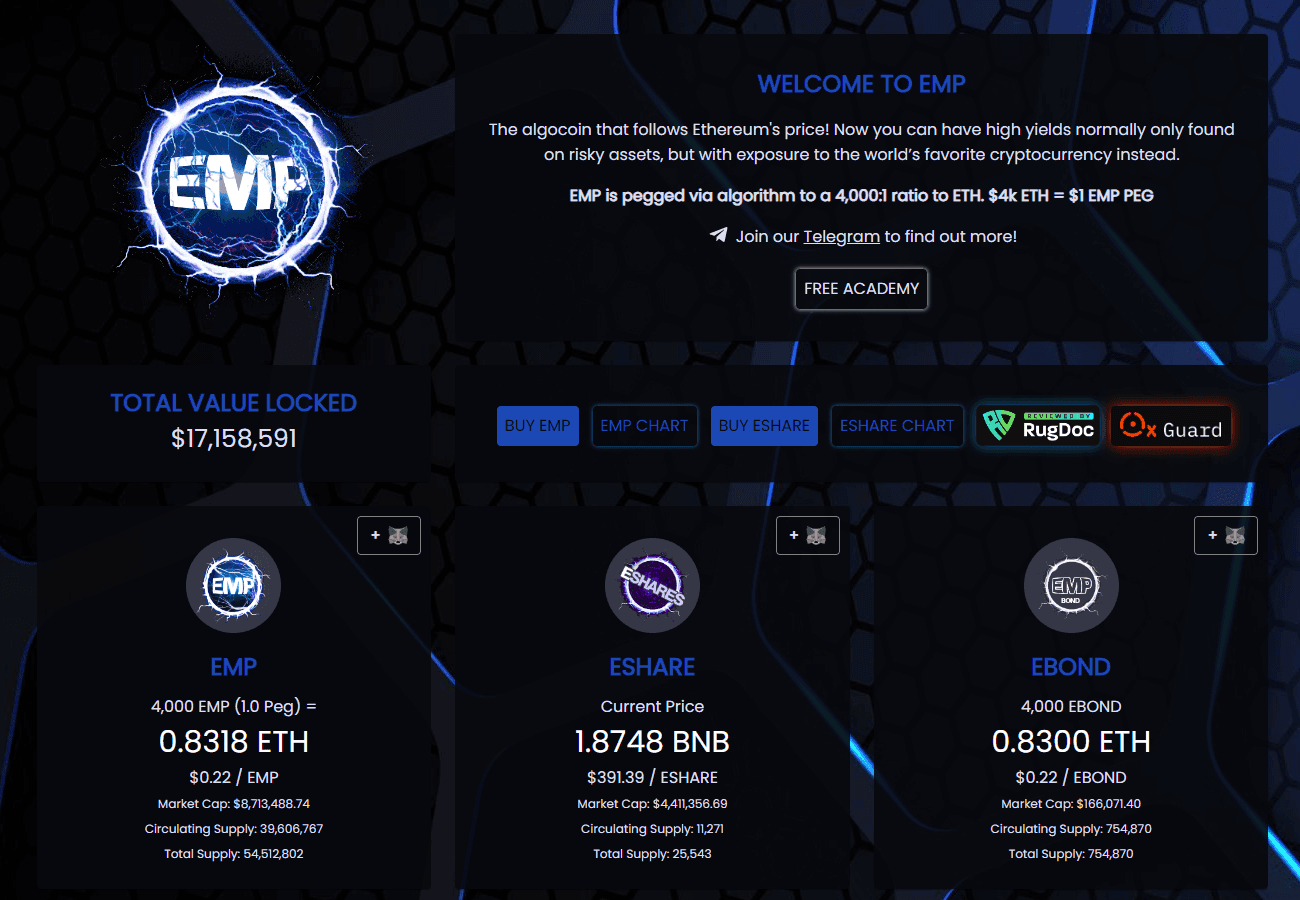Screen dimensions: 1300x900
Task: Click the $391.39 / ESHARE text
Action: (652, 777)
